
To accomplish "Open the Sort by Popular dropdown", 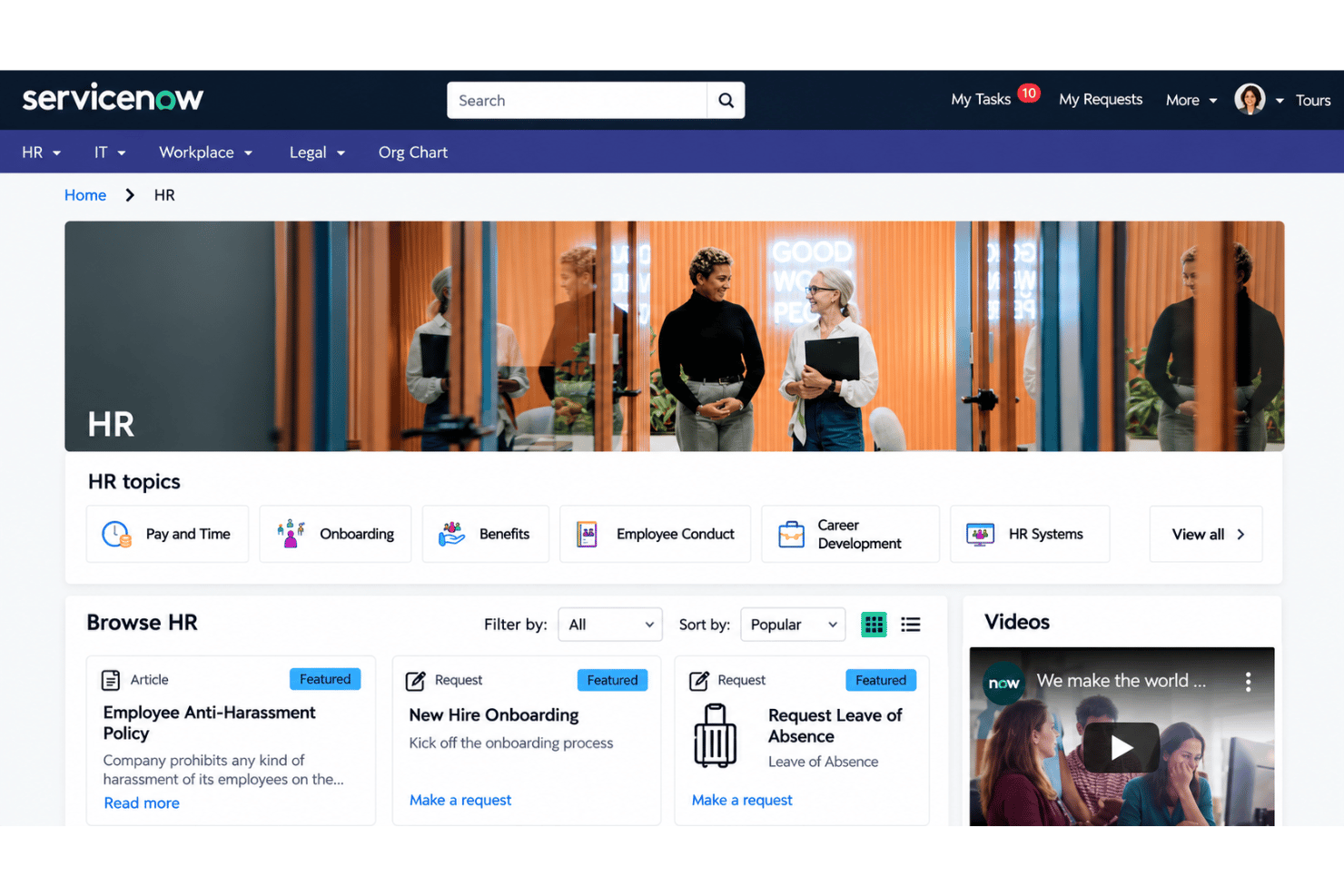I will (x=793, y=625).
